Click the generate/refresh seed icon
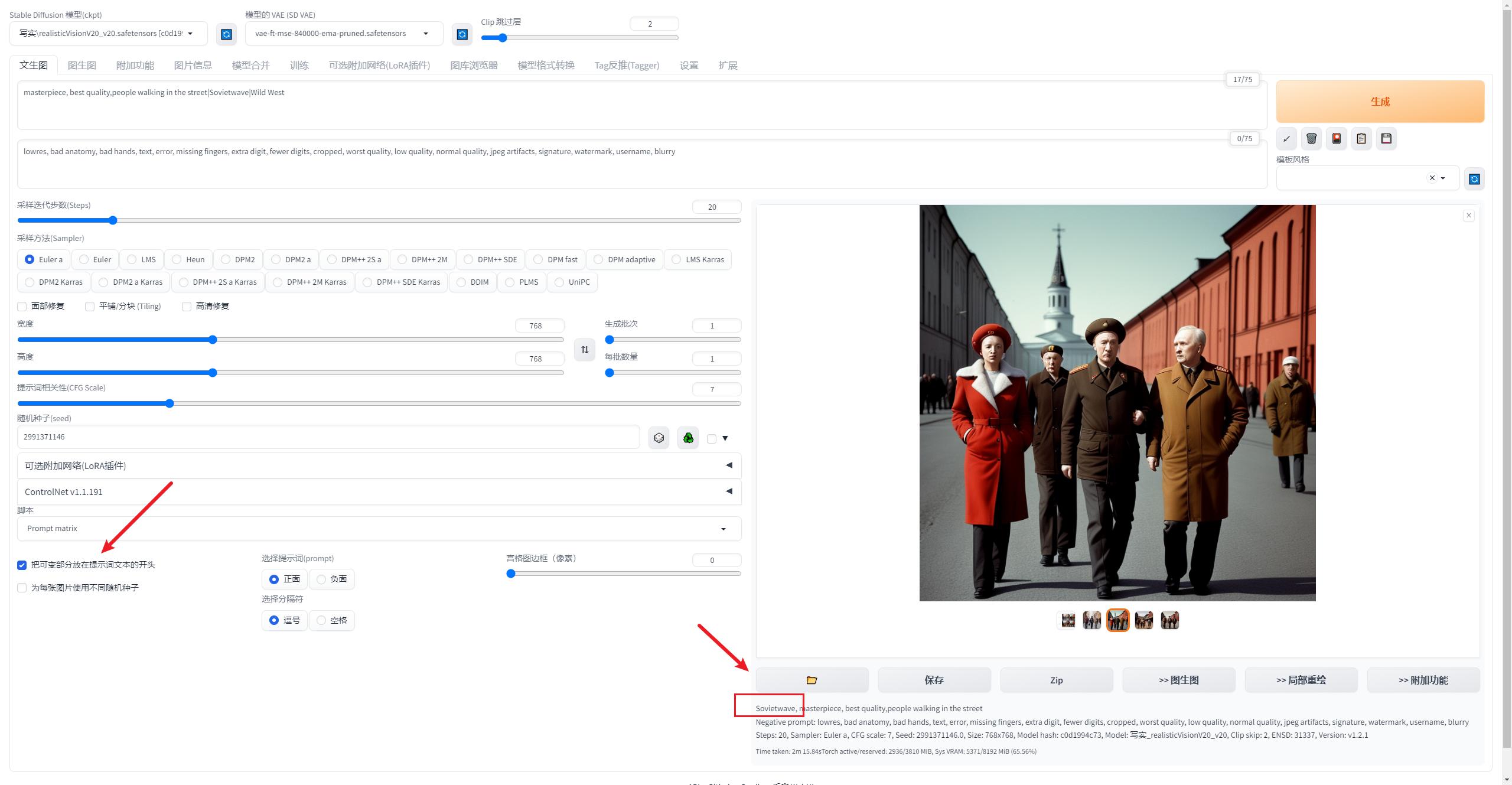The height and width of the screenshot is (785, 1512). click(658, 437)
